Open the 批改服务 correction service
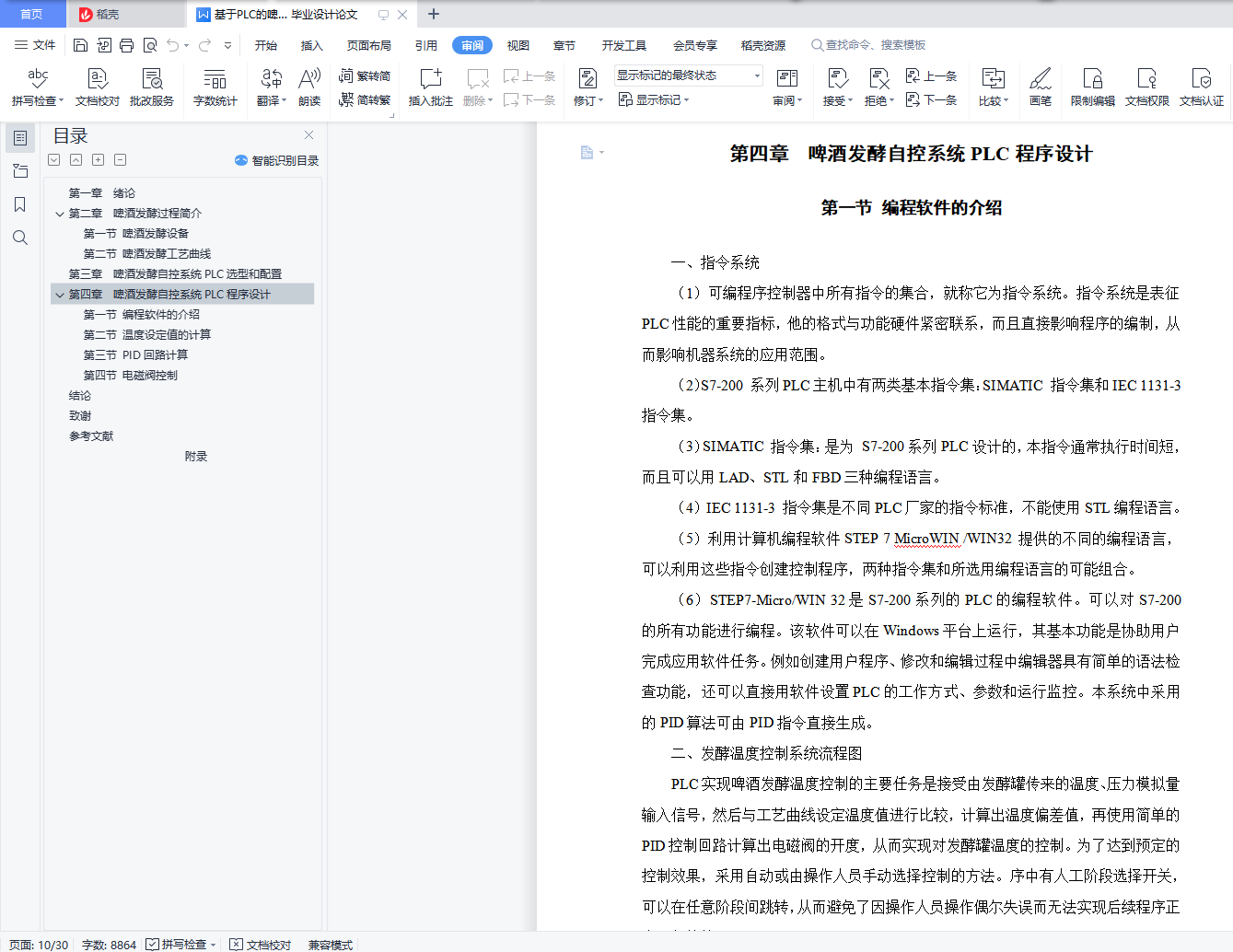Image resolution: width=1233 pixels, height=952 pixels. pos(152,87)
